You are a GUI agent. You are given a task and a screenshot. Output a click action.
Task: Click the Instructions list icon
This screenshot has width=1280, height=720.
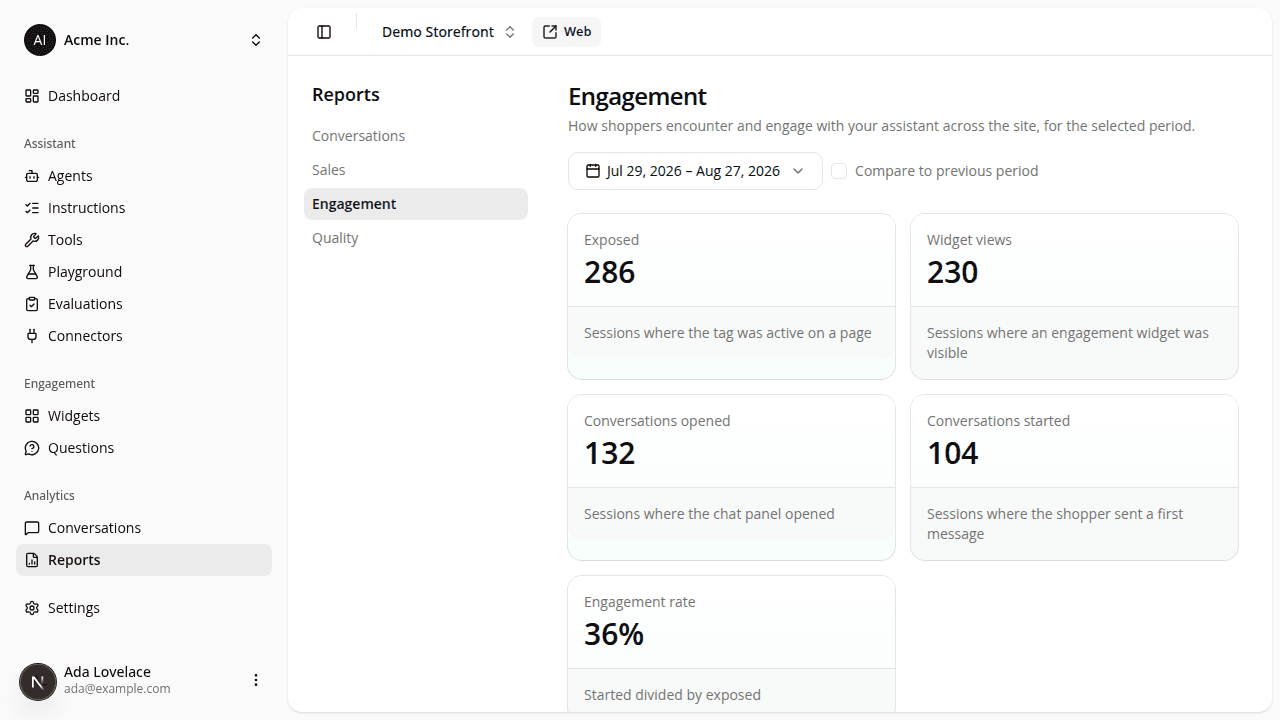(32, 208)
